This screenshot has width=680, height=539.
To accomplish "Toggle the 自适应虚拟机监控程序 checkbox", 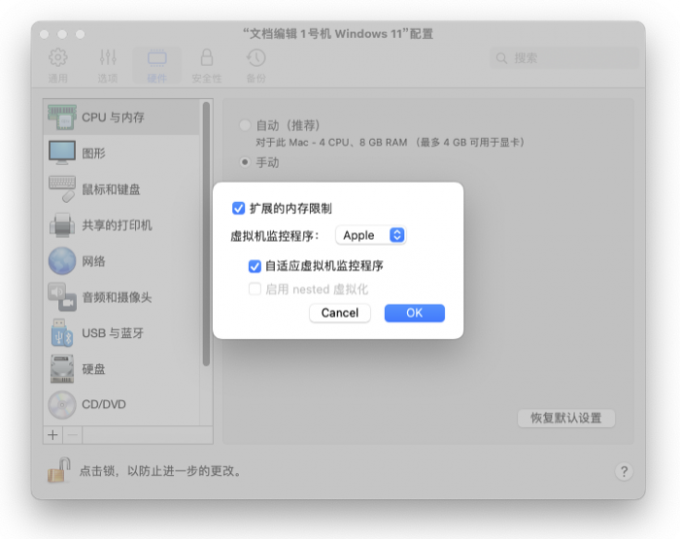I will 255,266.
